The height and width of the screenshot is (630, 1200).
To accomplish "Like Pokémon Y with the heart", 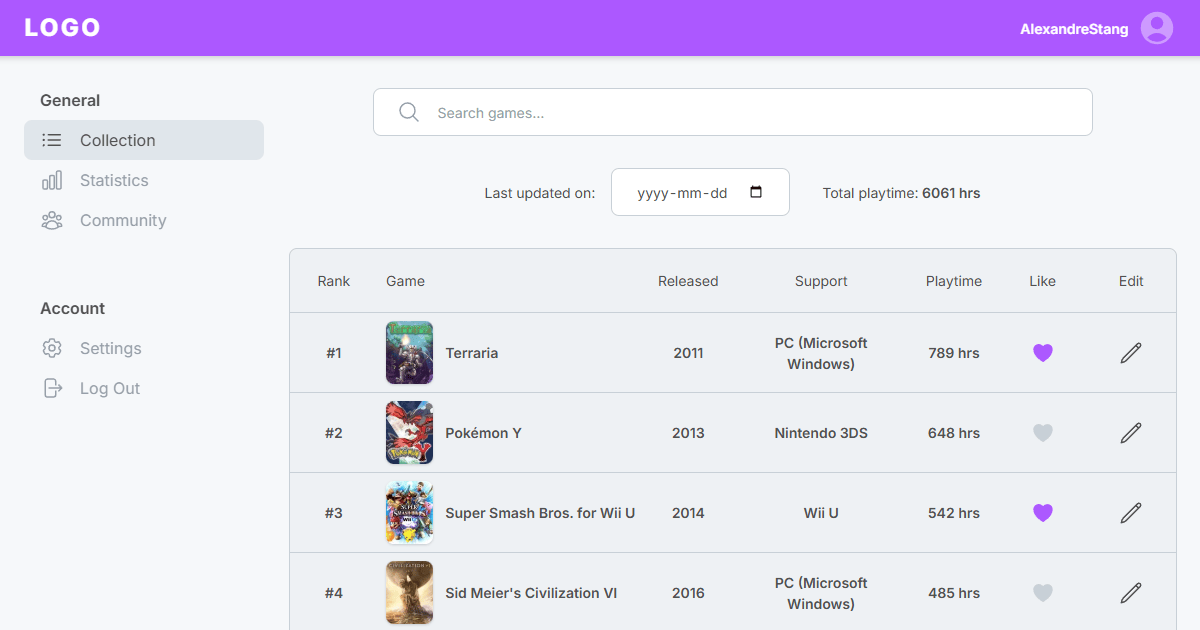I will point(1043,433).
